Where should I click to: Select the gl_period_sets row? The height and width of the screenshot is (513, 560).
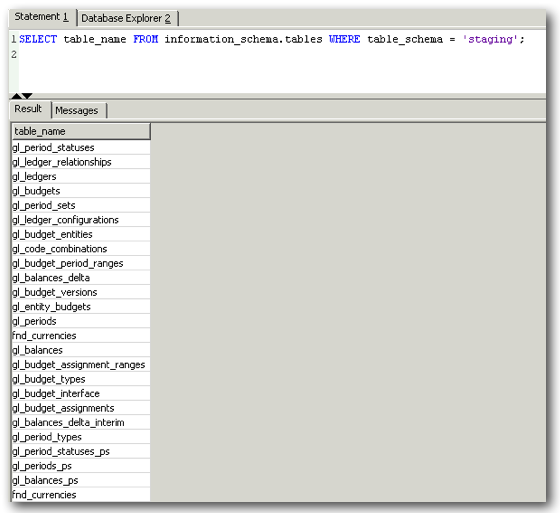point(81,205)
